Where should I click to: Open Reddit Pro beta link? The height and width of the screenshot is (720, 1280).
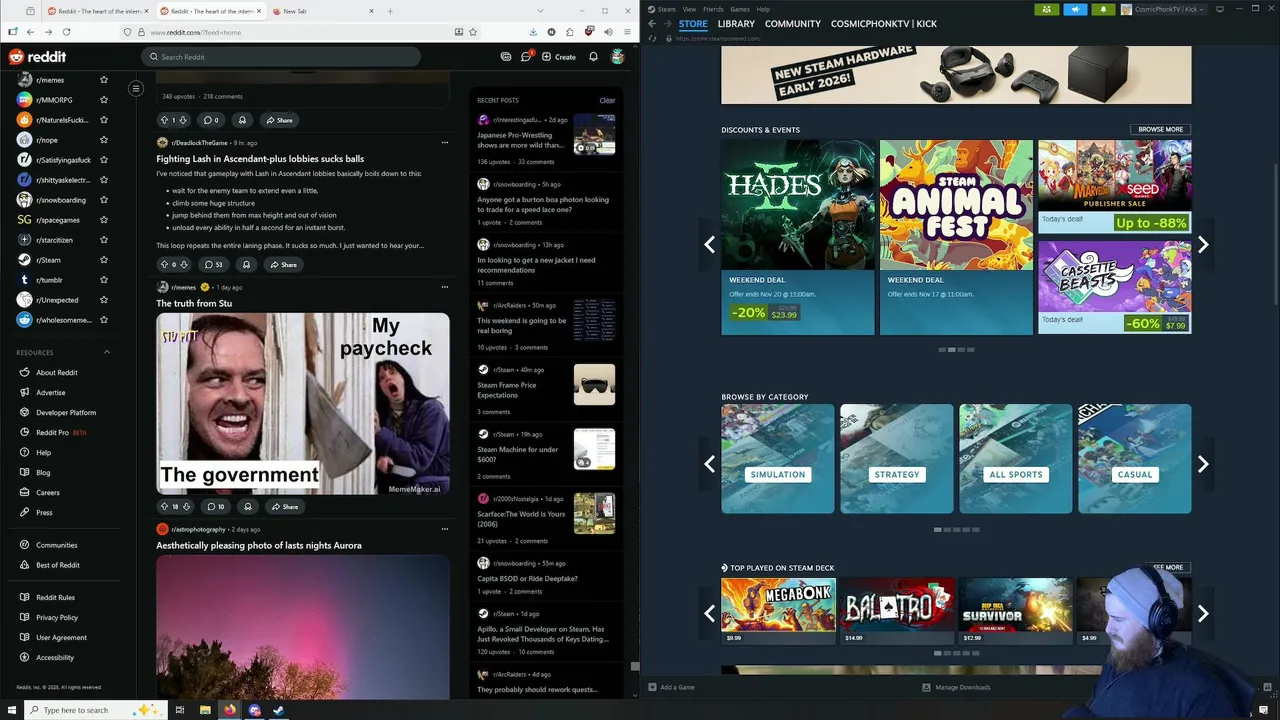pos(61,432)
